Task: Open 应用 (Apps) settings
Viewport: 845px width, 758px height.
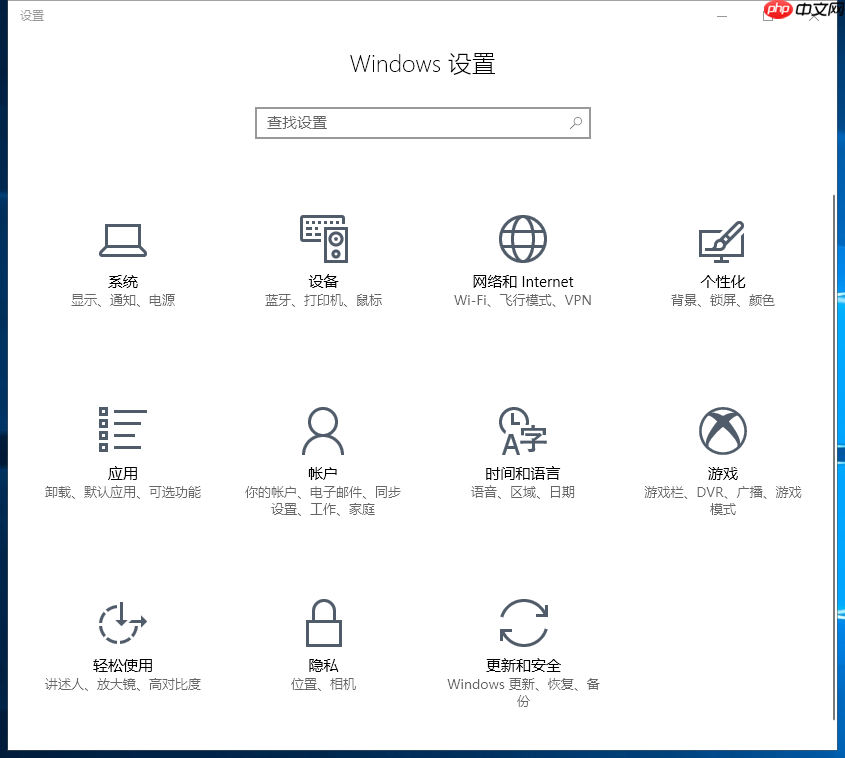Action: coord(122,450)
